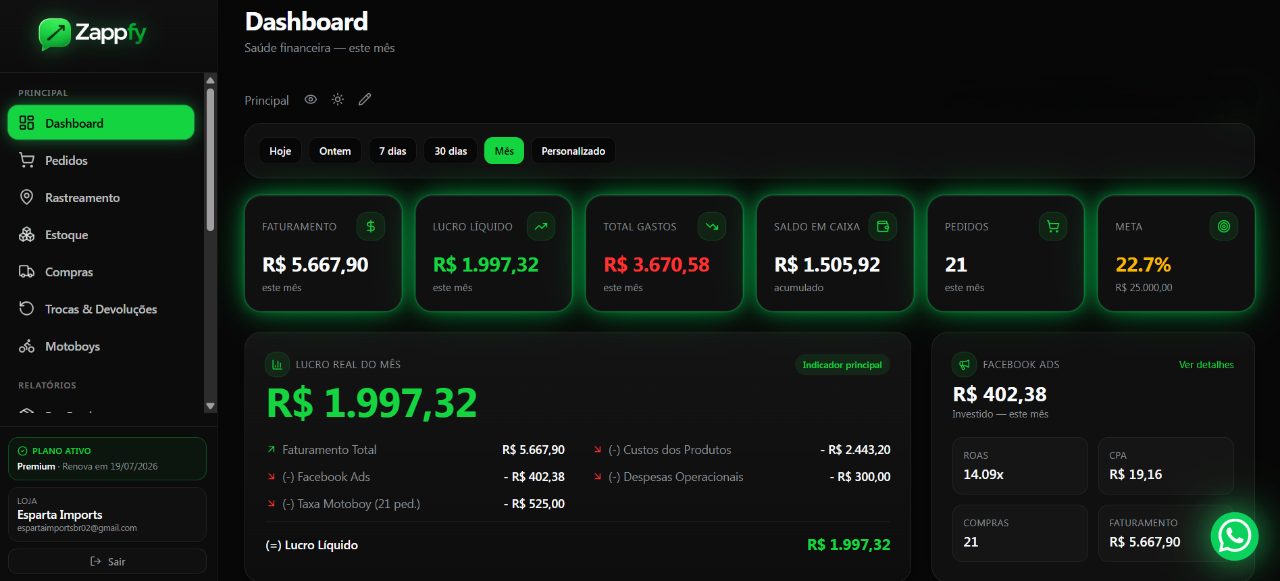Click the Sair logout button
The width and height of the screenshot is (1280, 581).
[107, 561]
